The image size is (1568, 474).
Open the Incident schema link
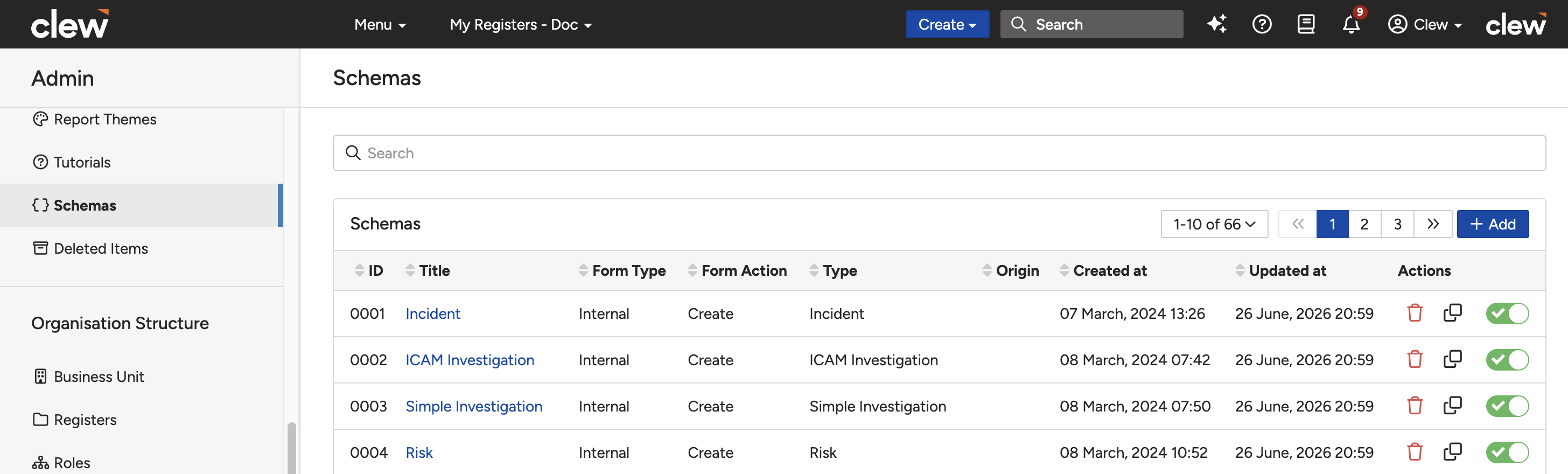coord(433,313)
